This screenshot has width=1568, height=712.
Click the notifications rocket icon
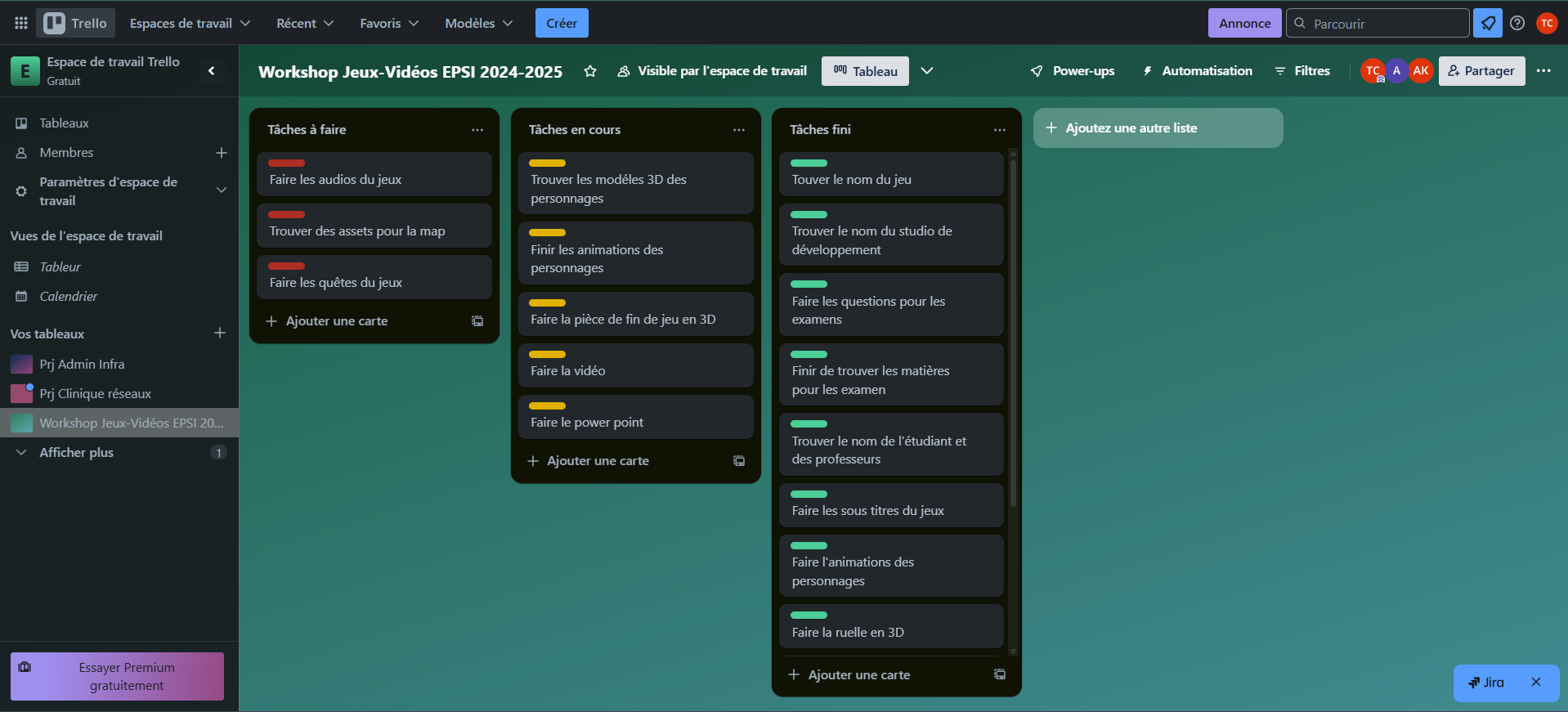point(1487,23)
